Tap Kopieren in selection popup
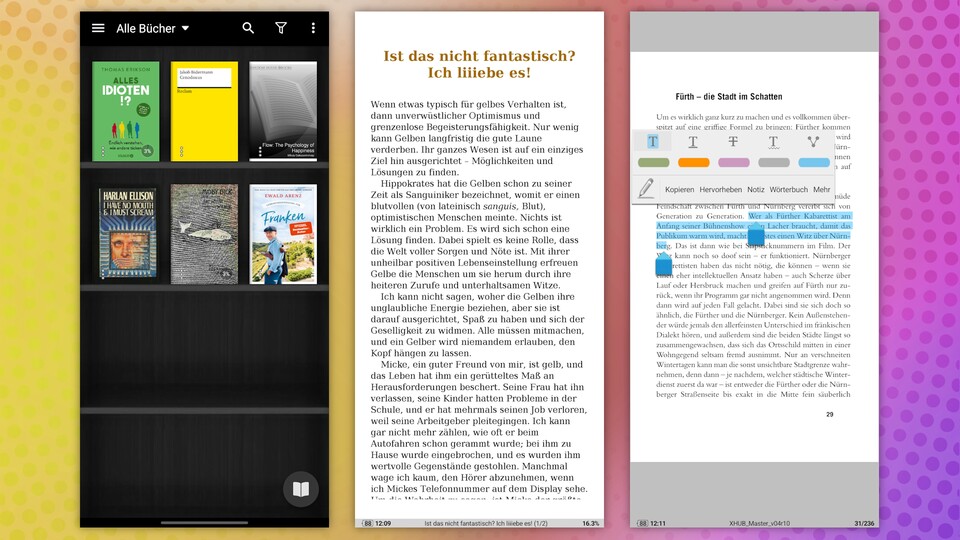 pos(680,190)
